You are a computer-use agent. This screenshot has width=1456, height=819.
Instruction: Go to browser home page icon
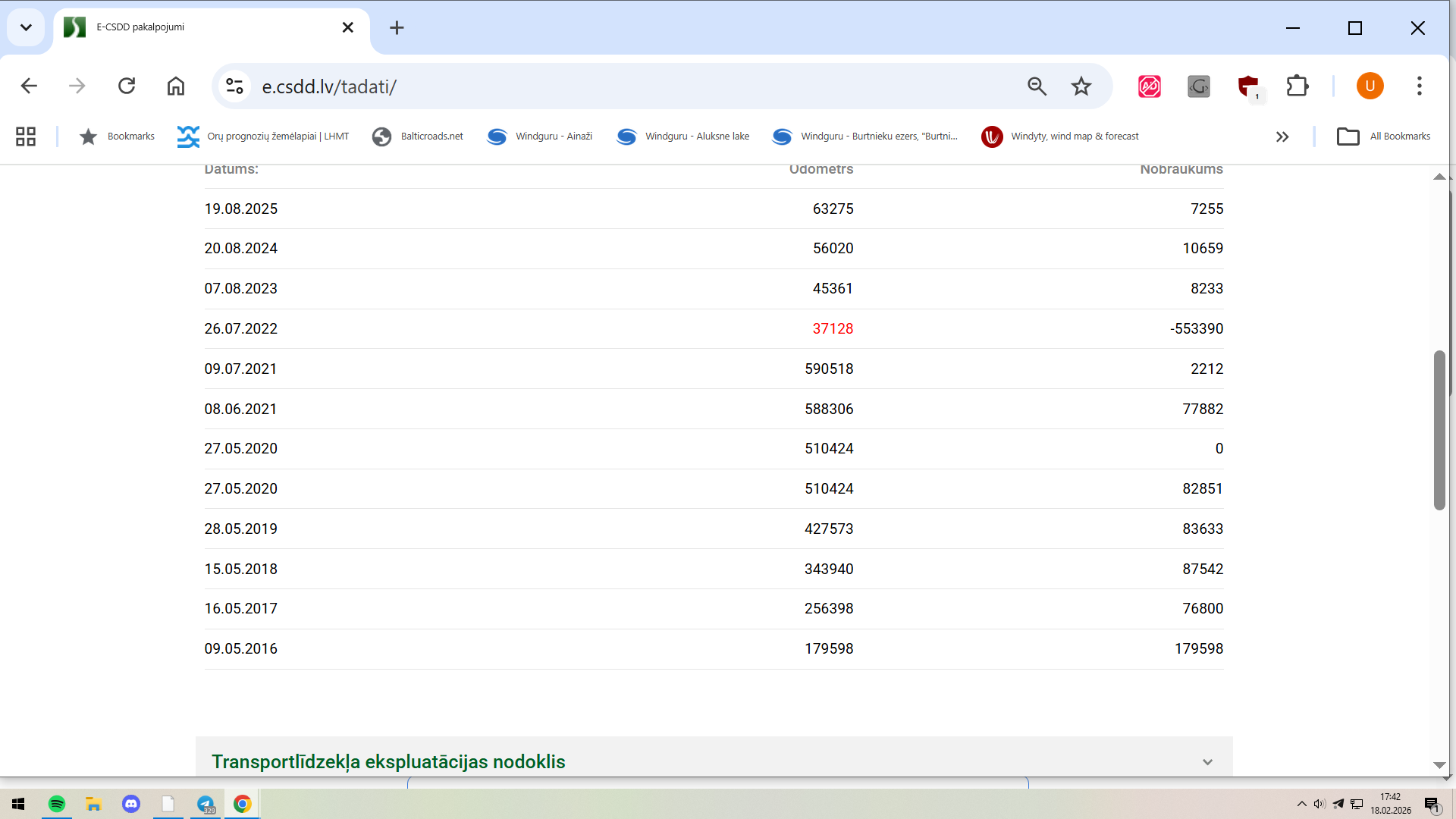[x=176, y=86]
